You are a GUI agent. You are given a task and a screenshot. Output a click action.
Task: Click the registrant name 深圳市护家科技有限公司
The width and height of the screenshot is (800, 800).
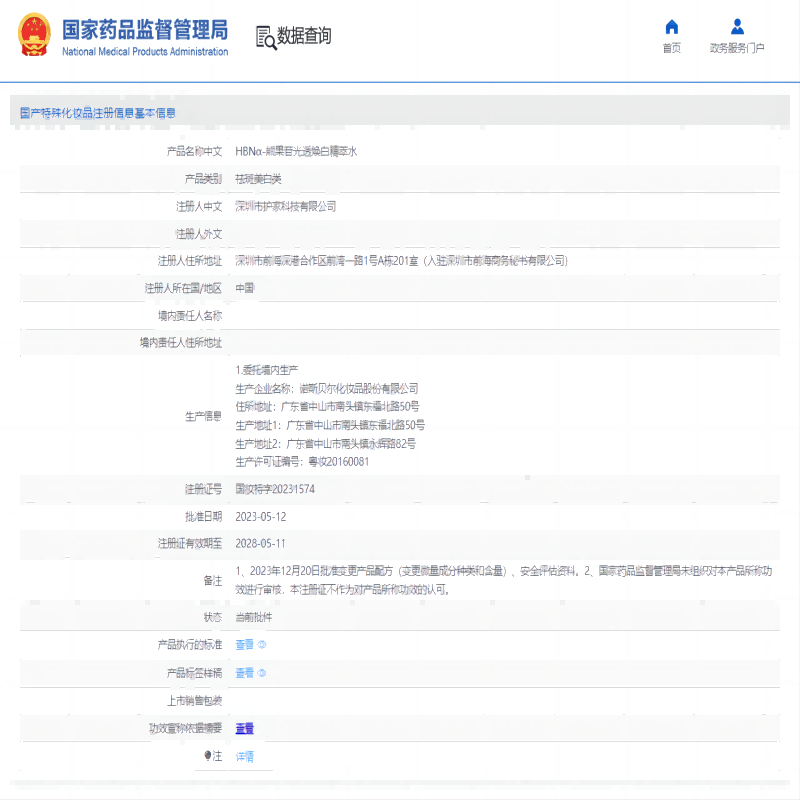(x=285, y=206)
